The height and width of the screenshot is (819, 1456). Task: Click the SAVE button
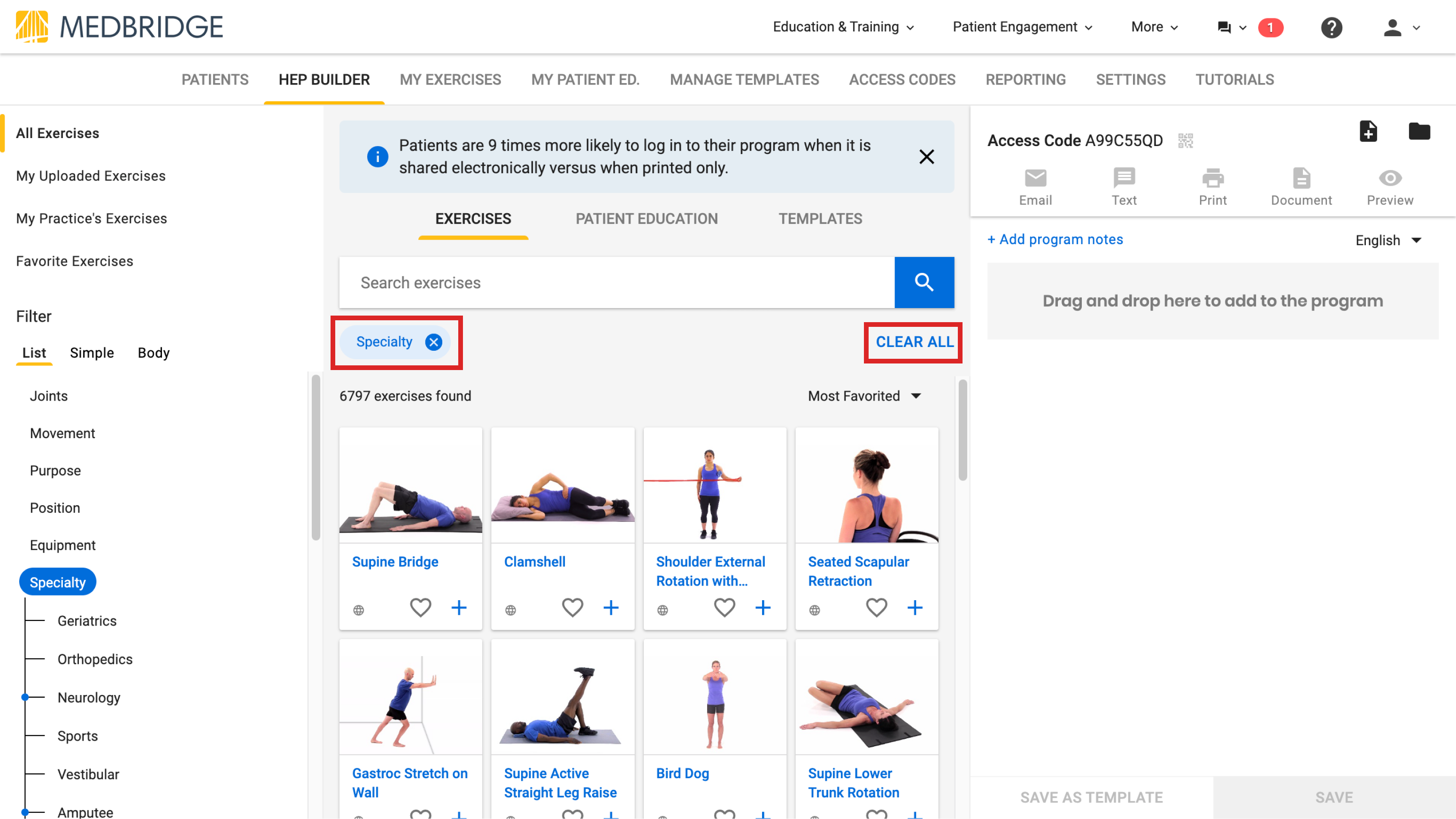(x=1334, y=797)
